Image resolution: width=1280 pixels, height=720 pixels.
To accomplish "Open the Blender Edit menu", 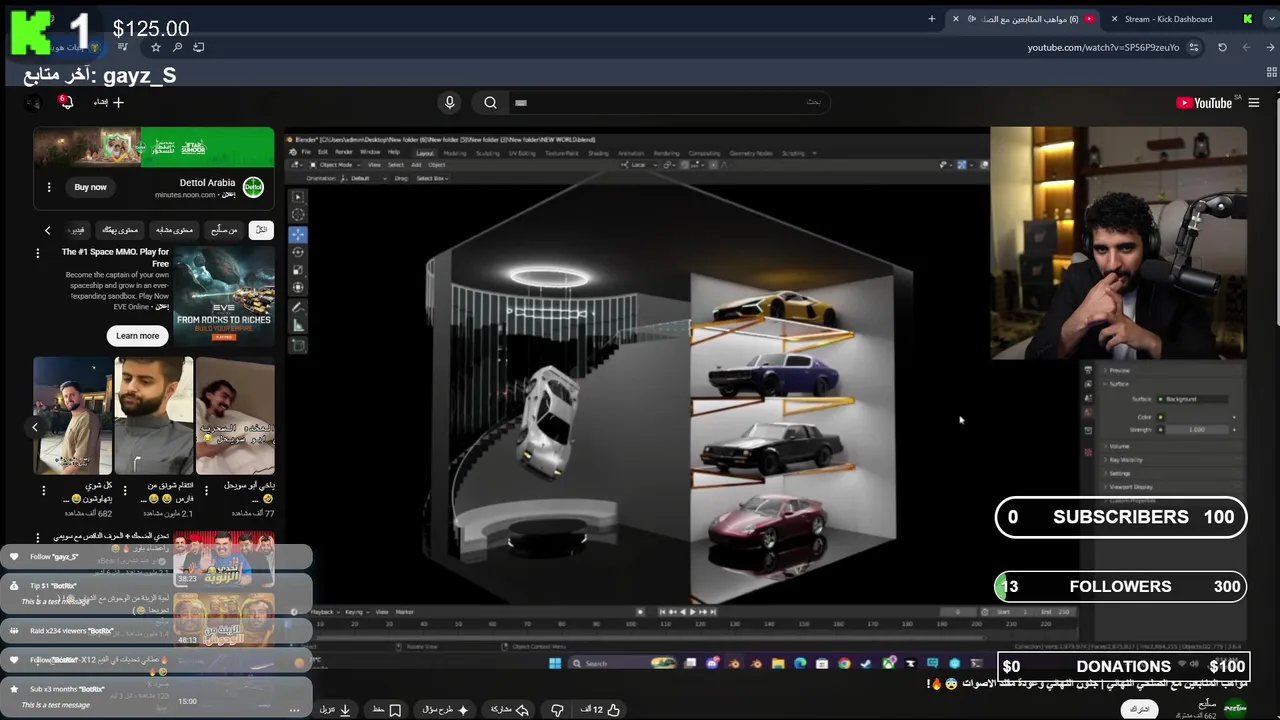I will coord(322,152).
